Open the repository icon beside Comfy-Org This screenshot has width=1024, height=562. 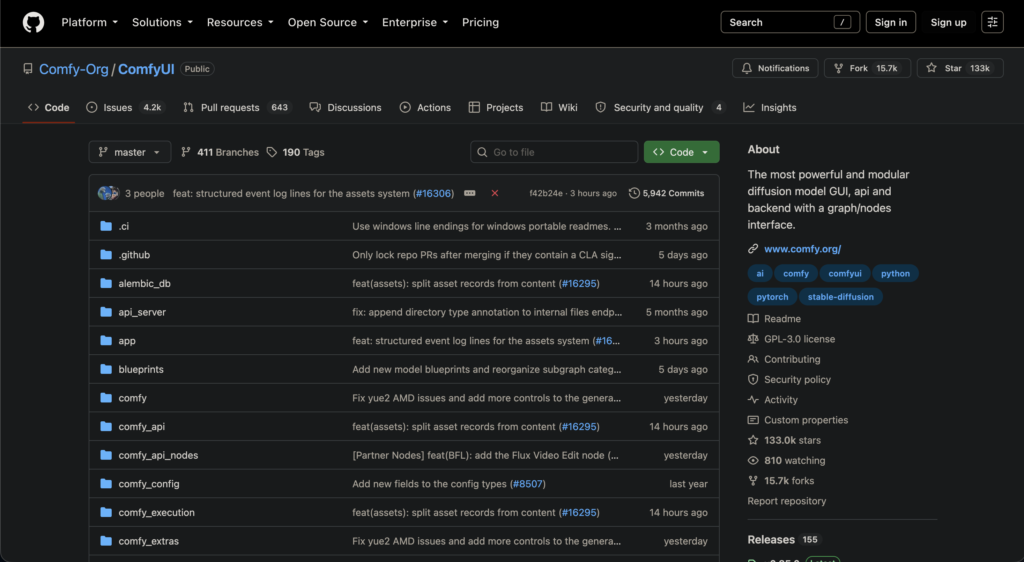click(x=27, y=69)
